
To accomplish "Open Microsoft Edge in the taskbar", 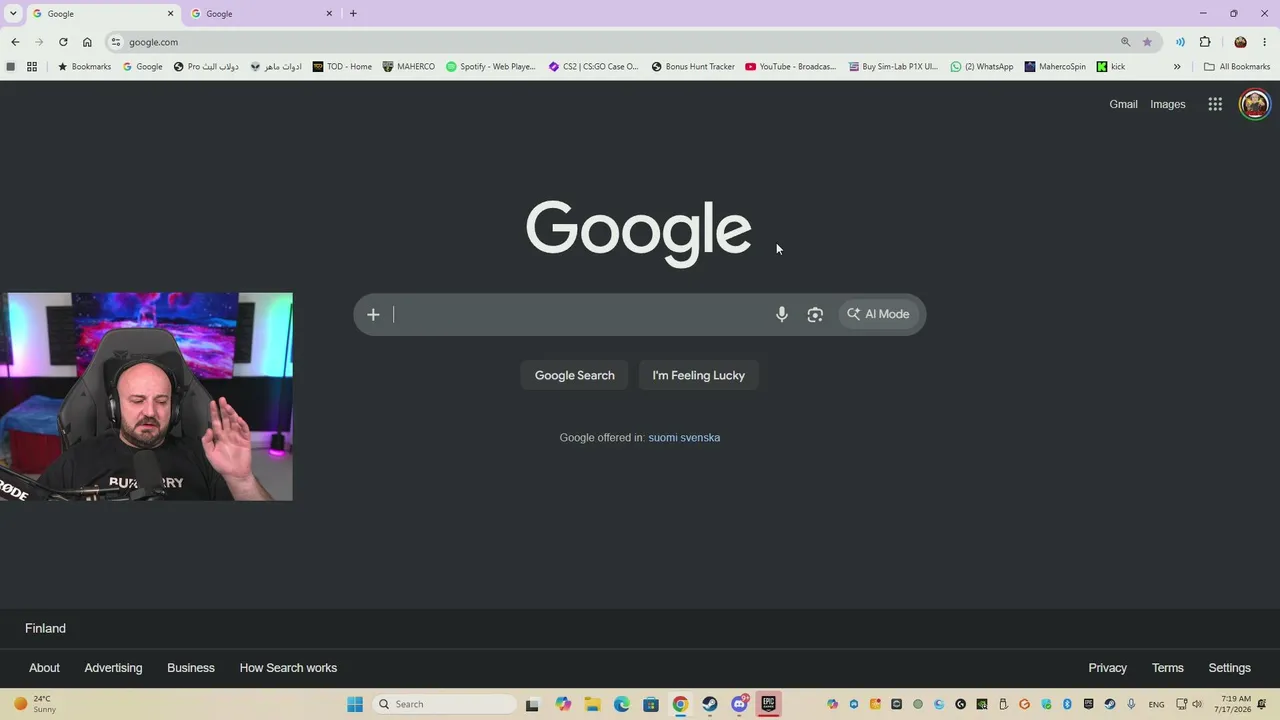I will coord(621,704).
